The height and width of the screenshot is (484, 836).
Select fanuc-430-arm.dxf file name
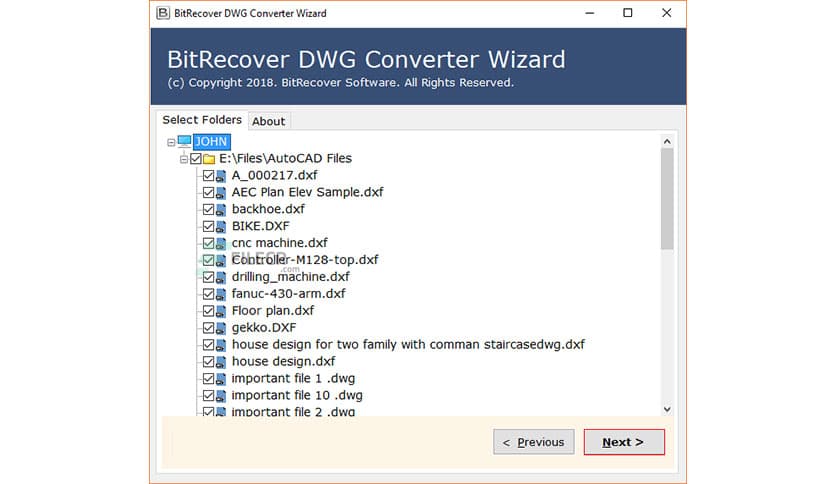[288, 294]
